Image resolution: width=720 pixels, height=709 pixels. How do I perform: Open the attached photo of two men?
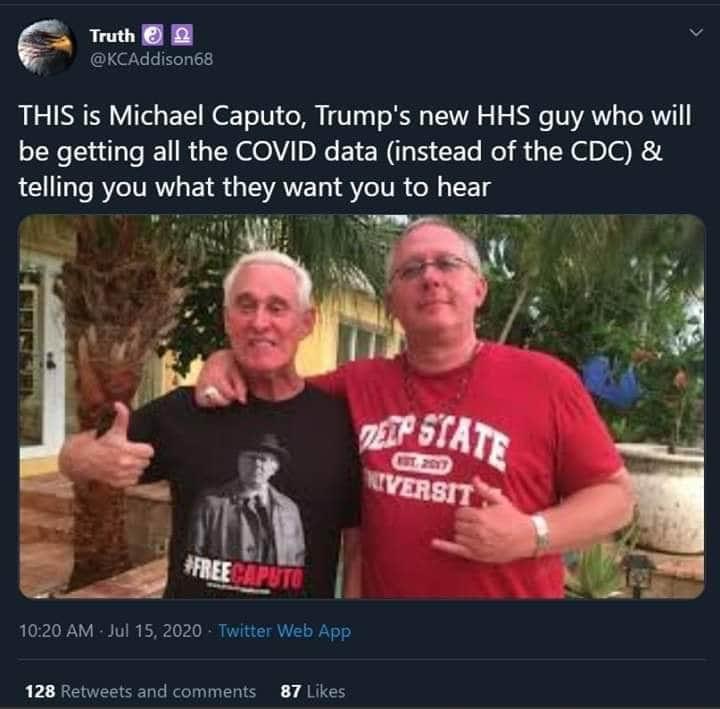pyautogui.click(x=362, y=407)
